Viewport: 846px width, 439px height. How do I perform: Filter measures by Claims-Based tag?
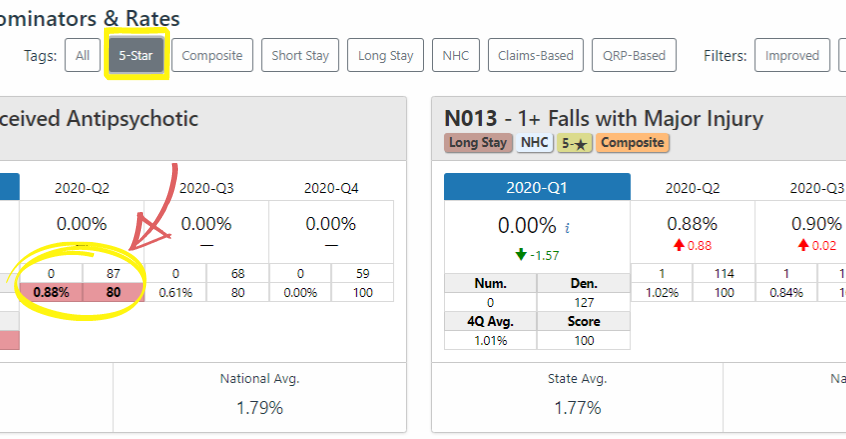click(535, 55)
